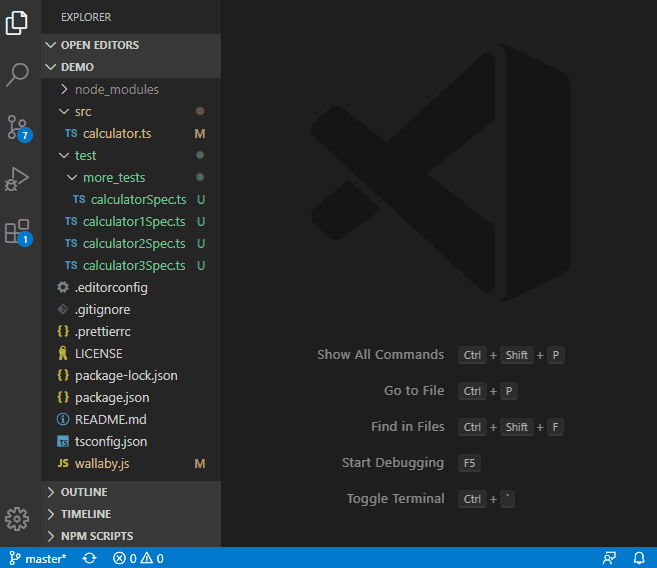Open the Run and Debug view
The image size is (657, 568).
coord(17,179)
